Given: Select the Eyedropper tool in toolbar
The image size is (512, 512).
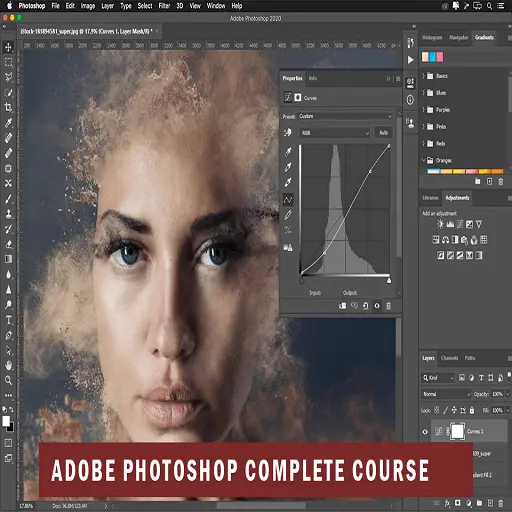Looking at the screenshot, I should click(x=8, y=123).
